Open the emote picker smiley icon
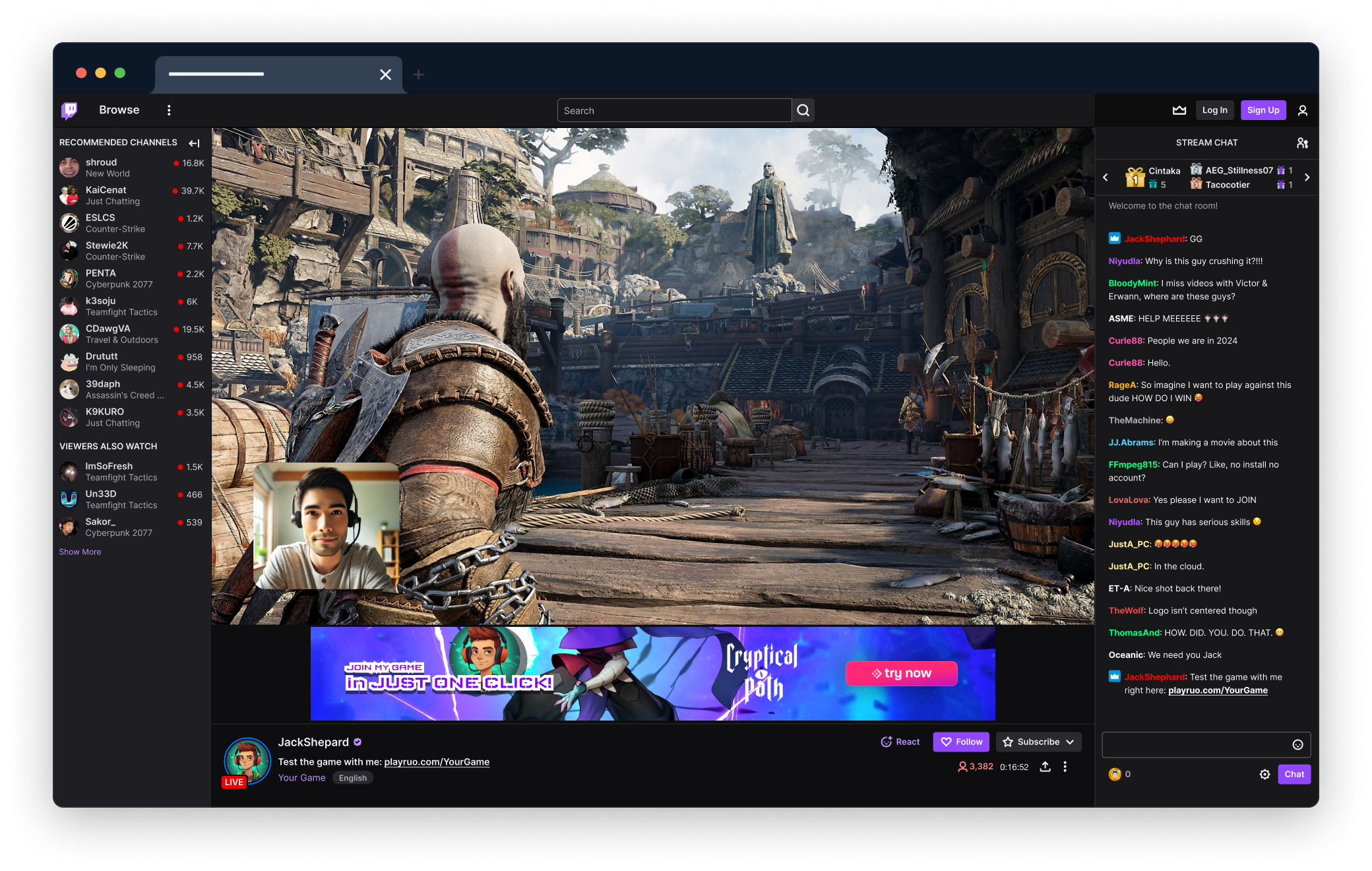 pyautogui.click(x=1297, y=745)
